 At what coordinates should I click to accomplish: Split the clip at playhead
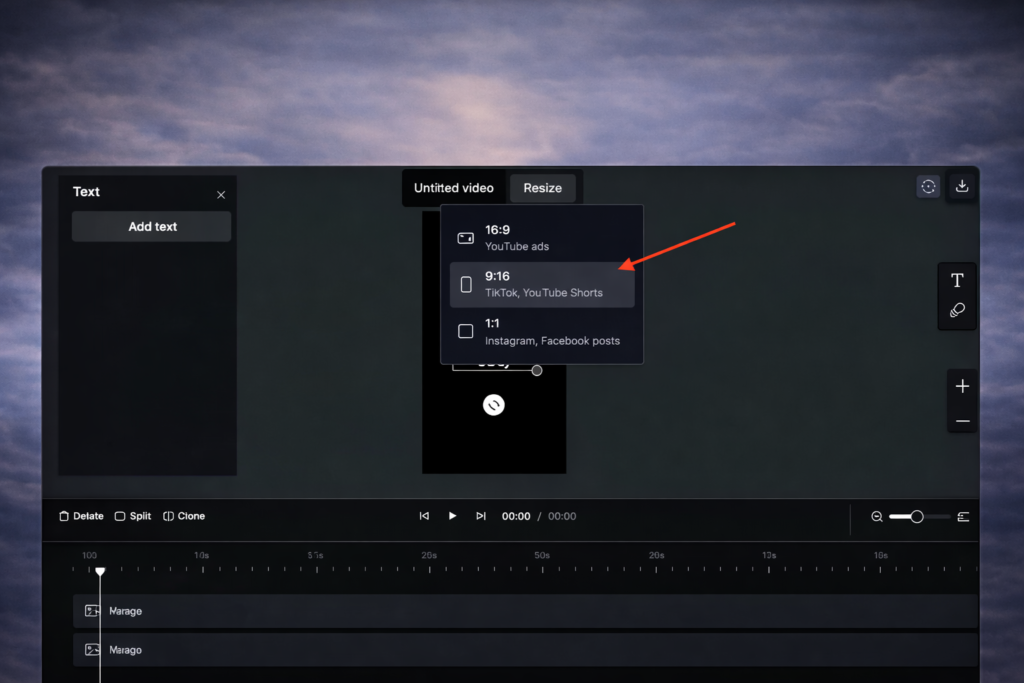(x=133, y=517)
